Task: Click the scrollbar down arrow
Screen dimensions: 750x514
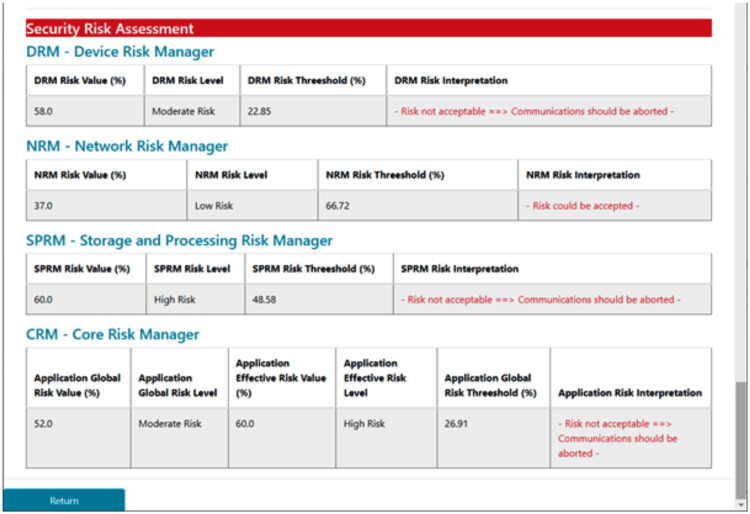Action: [x=742, y=505]
